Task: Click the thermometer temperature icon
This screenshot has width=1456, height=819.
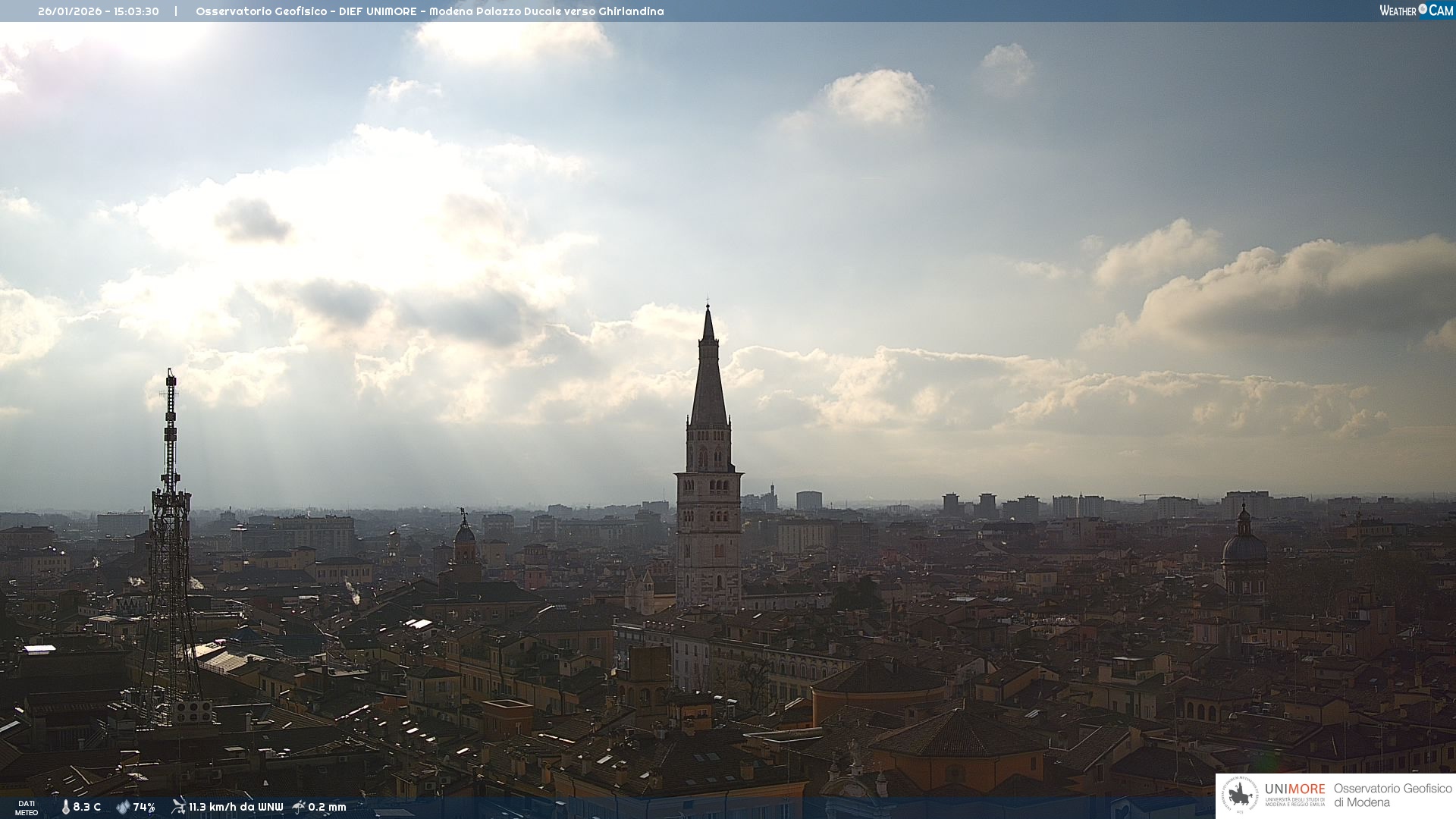Action: click(x=65, y=807)
